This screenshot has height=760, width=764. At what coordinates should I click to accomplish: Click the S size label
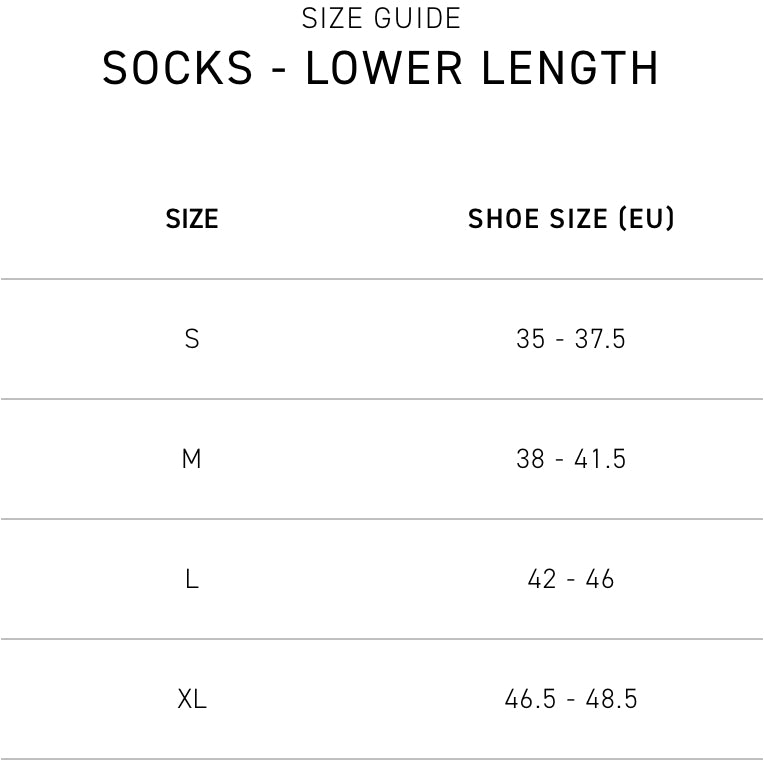coord(191,339)
